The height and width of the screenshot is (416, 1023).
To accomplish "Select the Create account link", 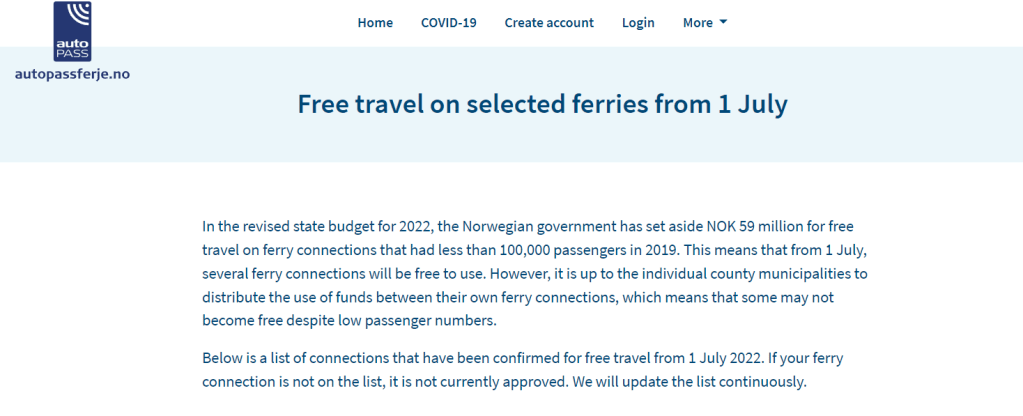I will [x=549, y=23].
